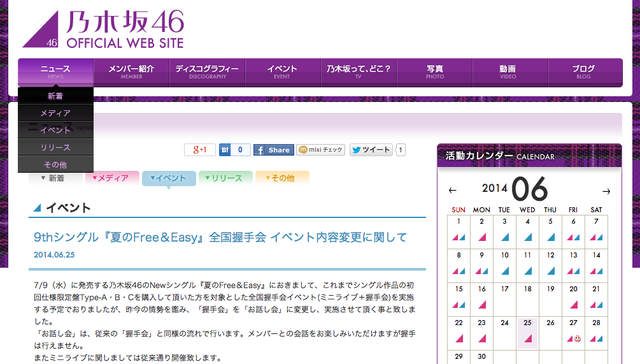Click the event markers on June 1

459,237
